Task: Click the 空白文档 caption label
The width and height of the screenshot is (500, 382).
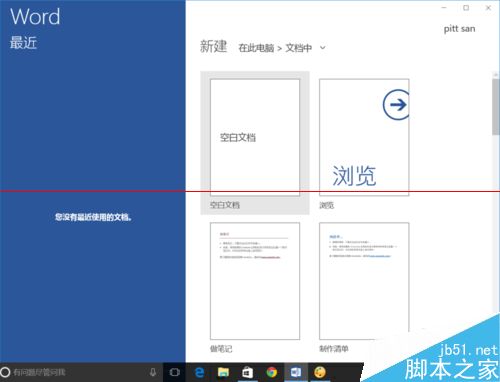Action: pyautogui.click(x=225, y=205)
